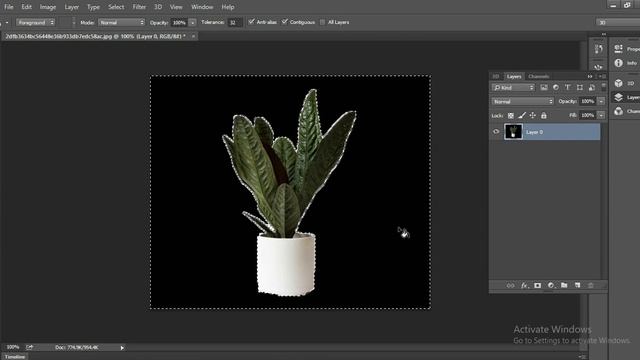Delete layer with trash icon
The image size is (640, 360).
click(591, 285)
